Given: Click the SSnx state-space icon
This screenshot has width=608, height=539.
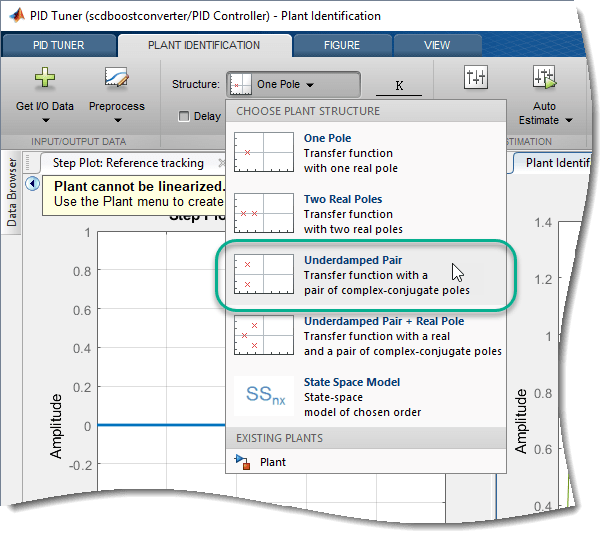Looking at the screenshot, I should [x=265, y=395].
